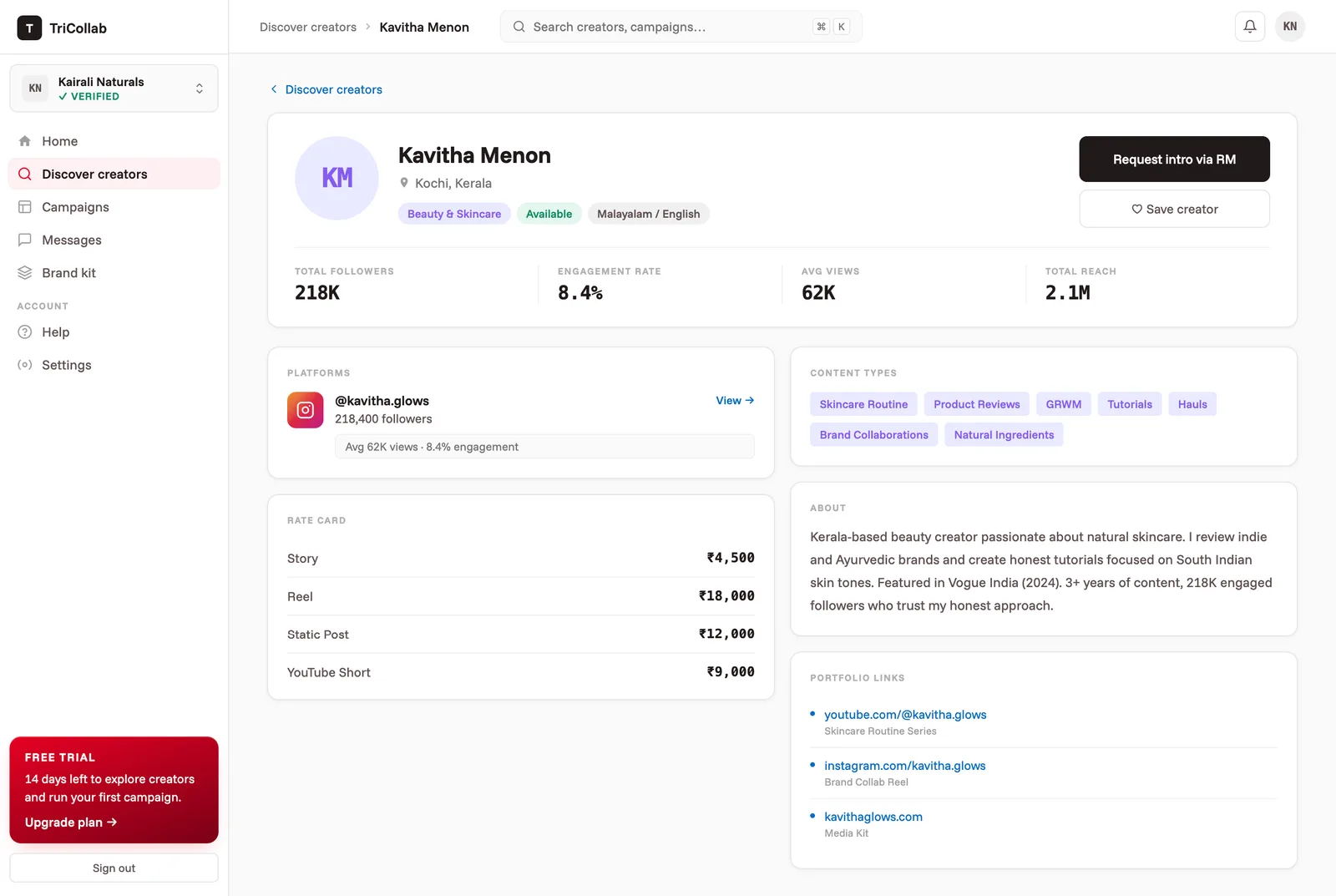
Task: Open the kavithaglows.com media kit link
Action: pyautogui.click(x=873, y=817)
